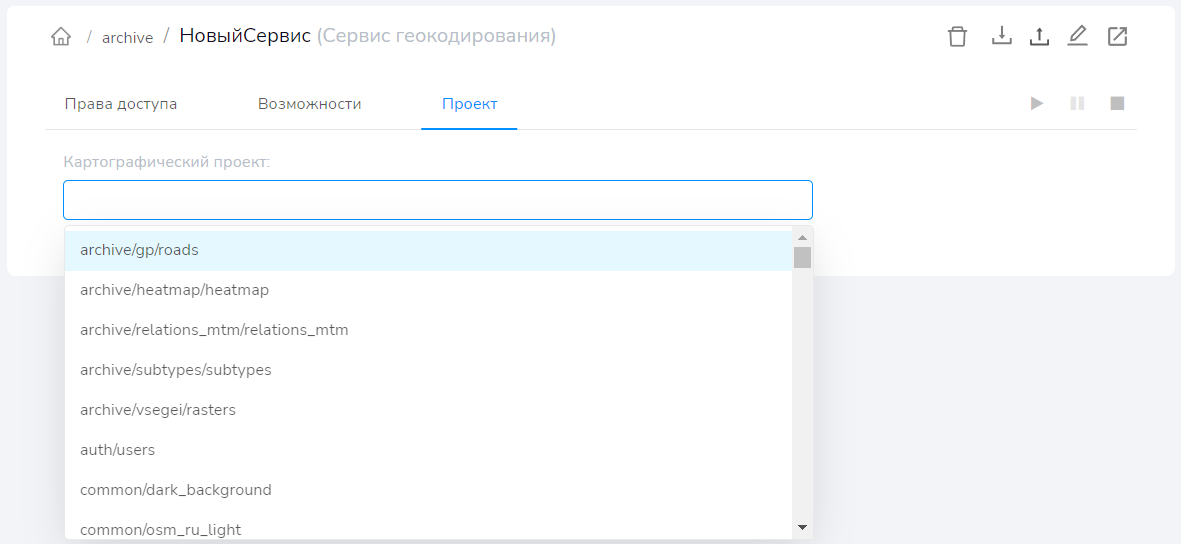
Task: Start the service with the play button
Action: click(x=1037, y=103)
